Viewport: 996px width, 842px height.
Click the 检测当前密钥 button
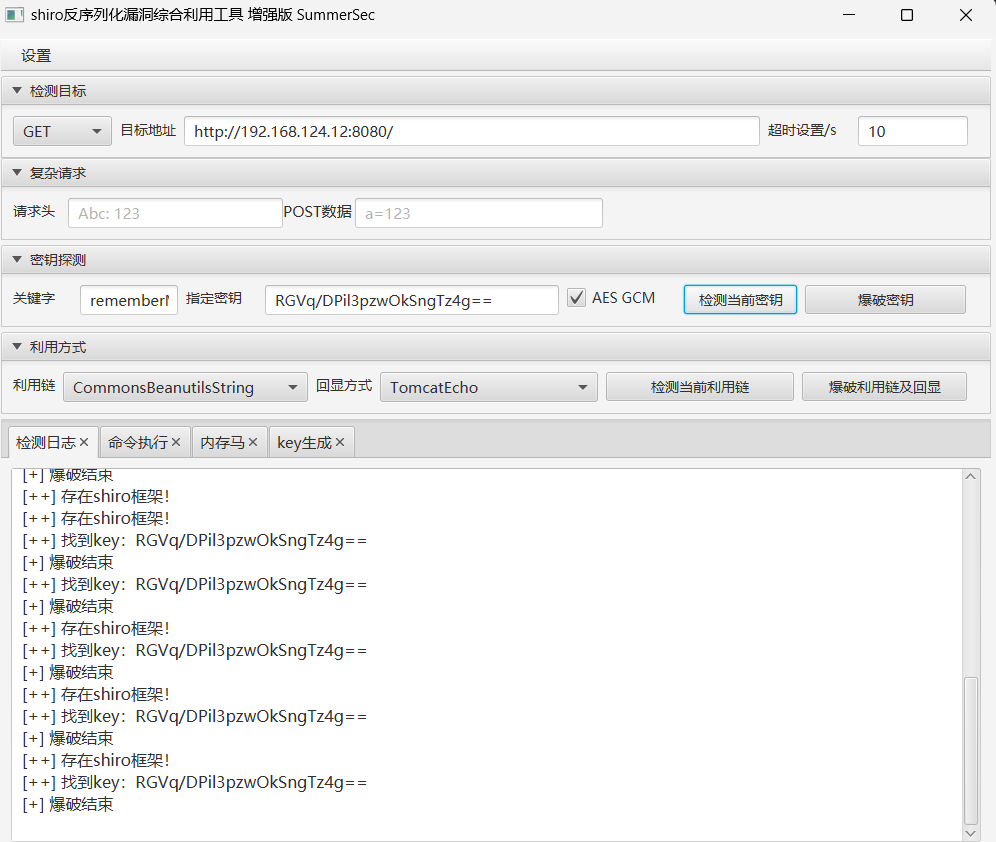tap(740, 300)
